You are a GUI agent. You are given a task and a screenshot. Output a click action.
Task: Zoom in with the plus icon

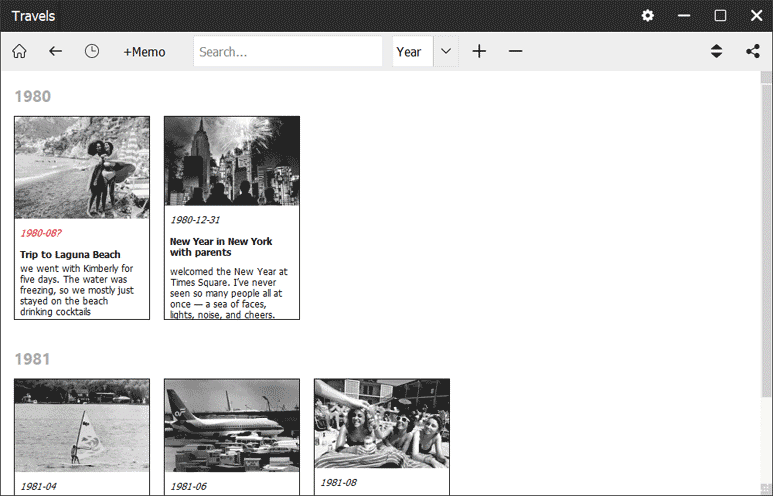479,51
